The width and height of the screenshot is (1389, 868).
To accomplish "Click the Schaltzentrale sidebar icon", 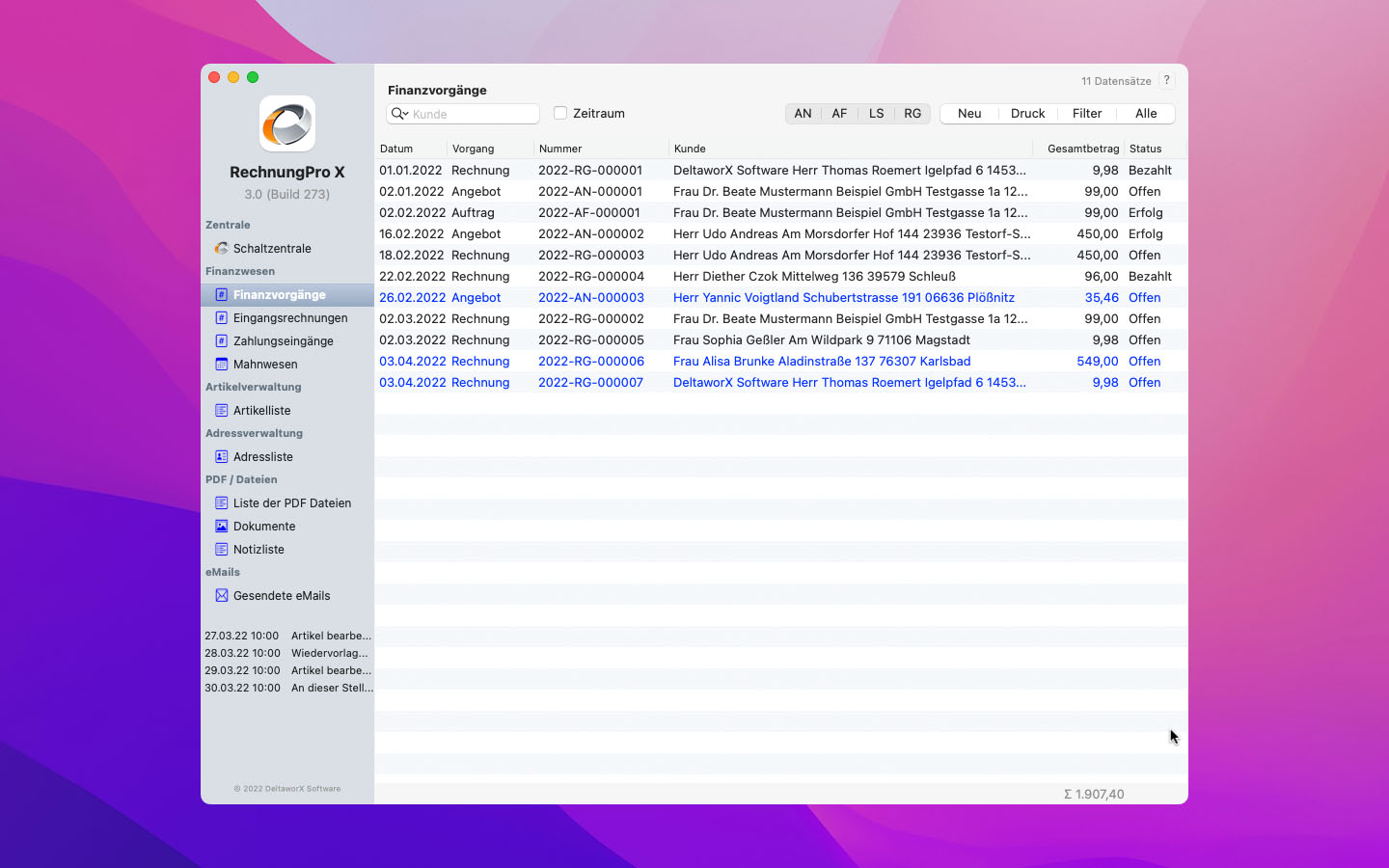I will click(221, 248).
